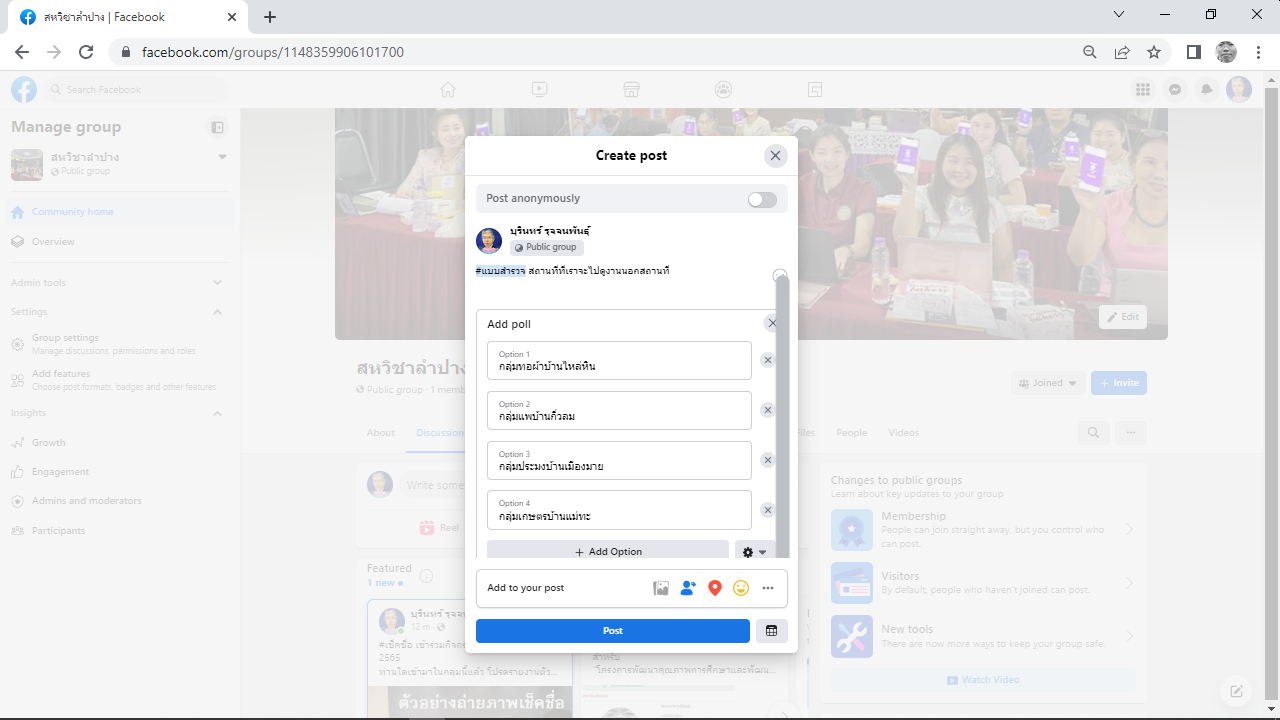
Task: Open Growth insights
Action: (120, 443)
